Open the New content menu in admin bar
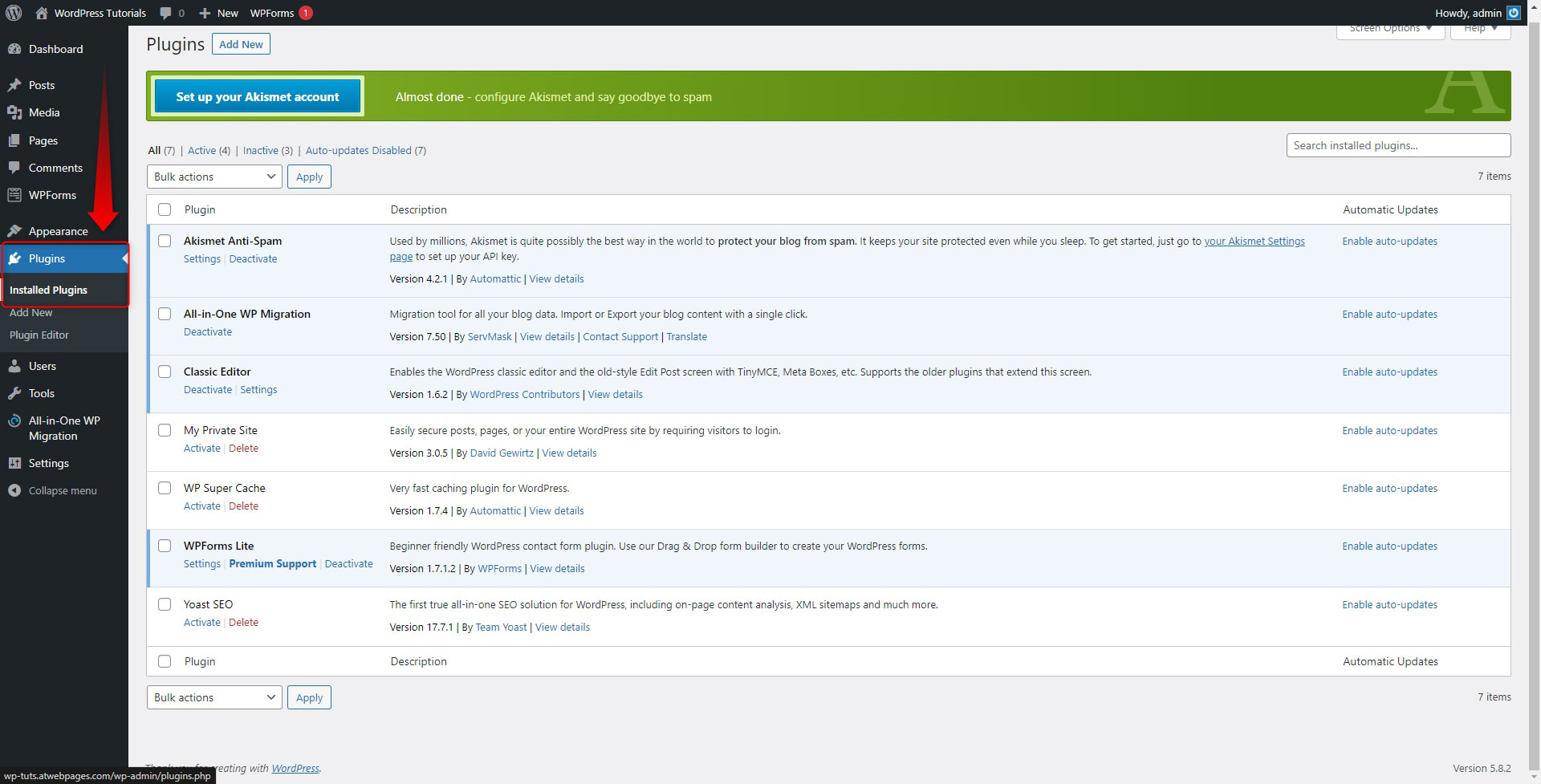Viewport: 1541px width, 784px height. [218, 13]
